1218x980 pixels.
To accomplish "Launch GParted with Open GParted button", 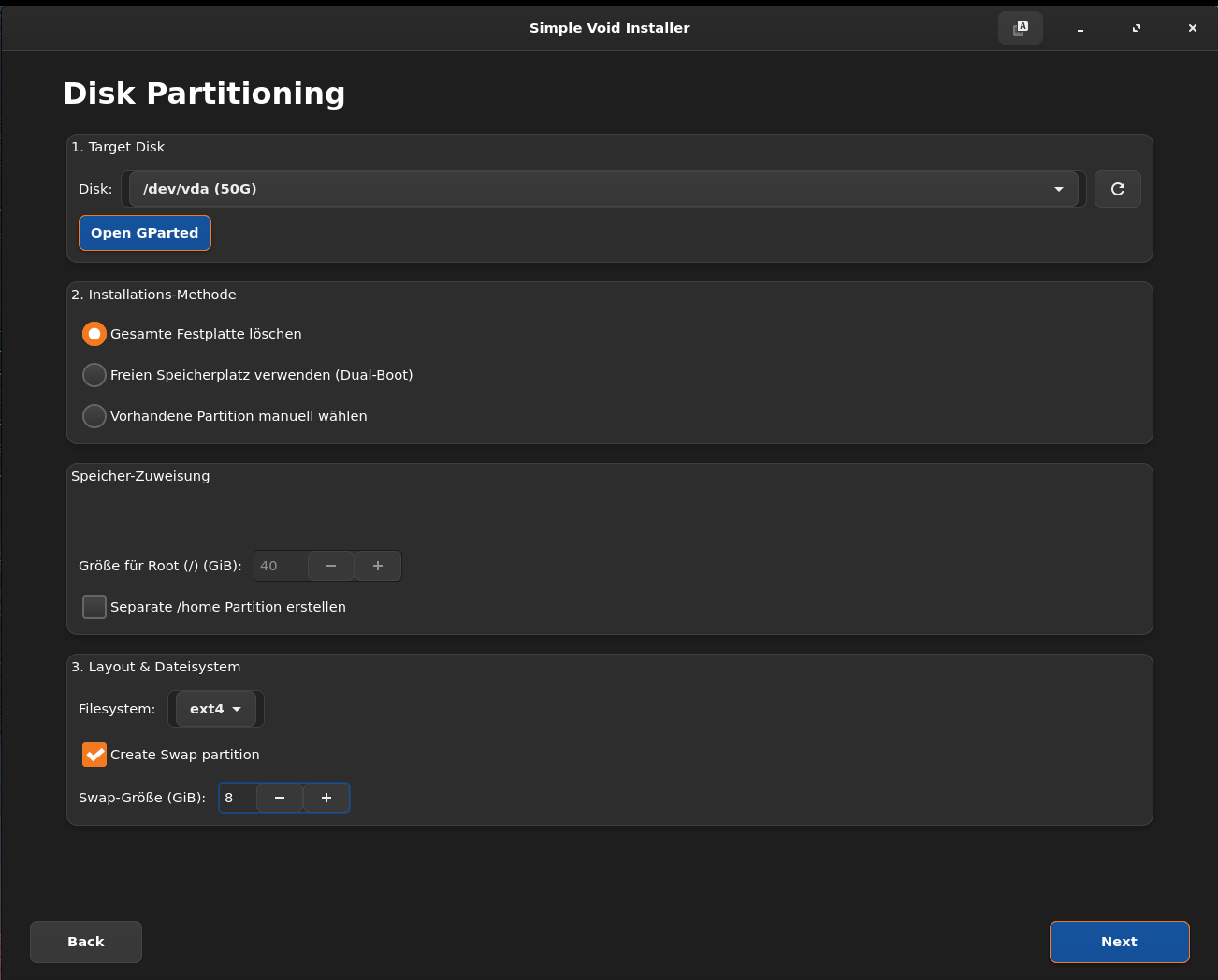I will (x=145, y=233).
